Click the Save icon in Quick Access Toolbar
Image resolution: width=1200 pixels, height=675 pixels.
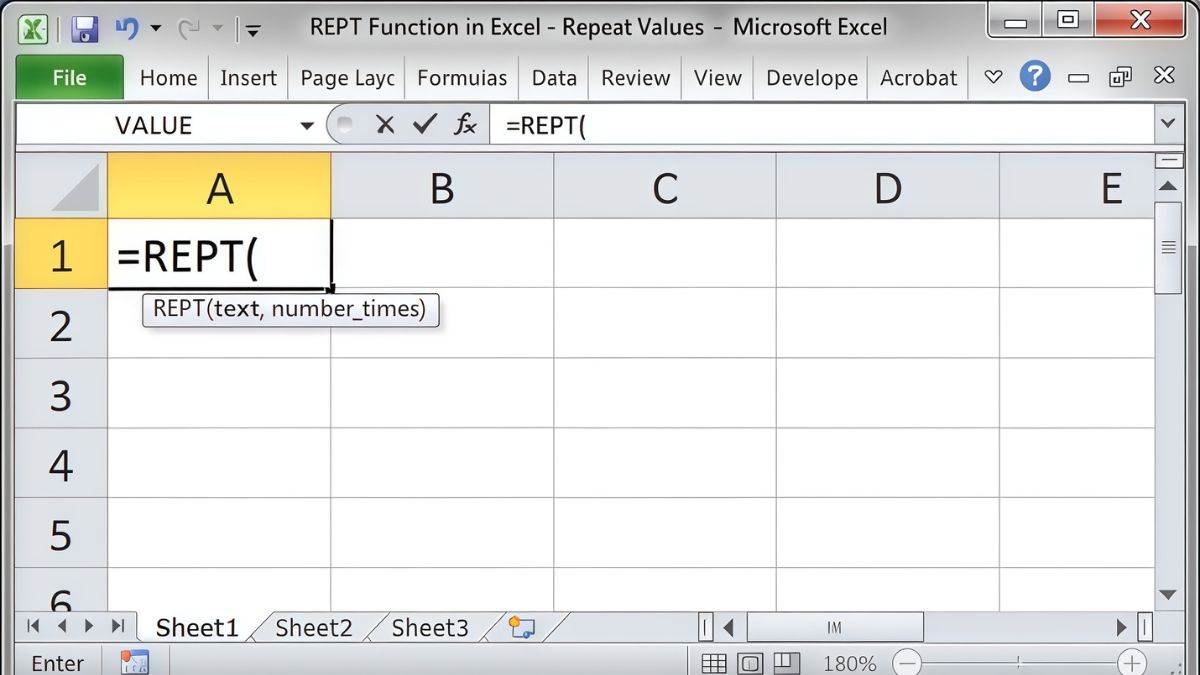tap(85, 27)
